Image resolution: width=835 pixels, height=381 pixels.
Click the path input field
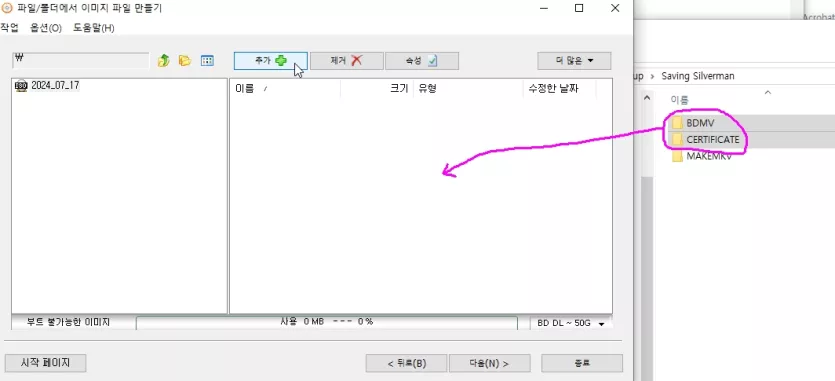80,60
